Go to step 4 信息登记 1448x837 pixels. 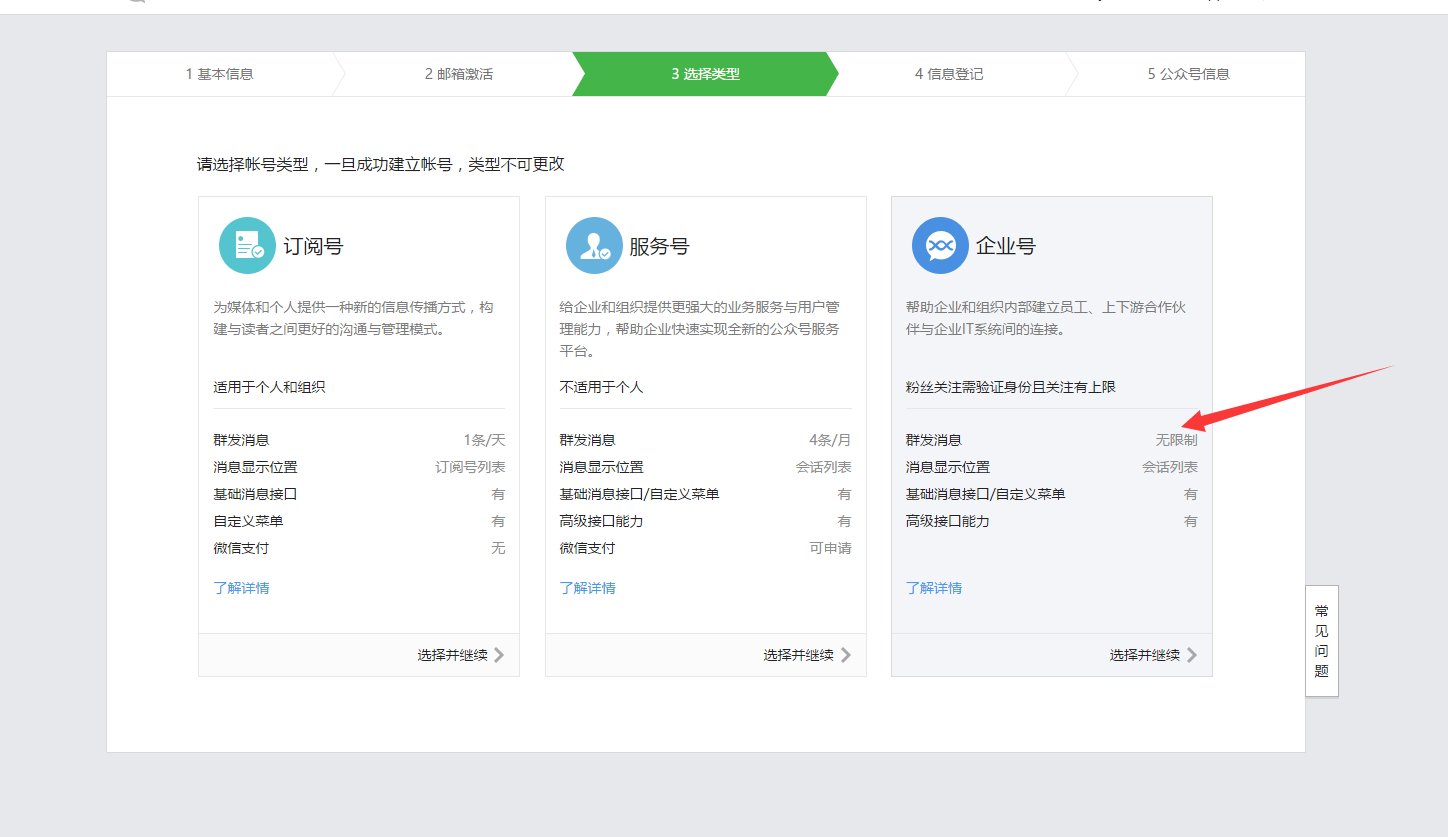click(949, 74)
